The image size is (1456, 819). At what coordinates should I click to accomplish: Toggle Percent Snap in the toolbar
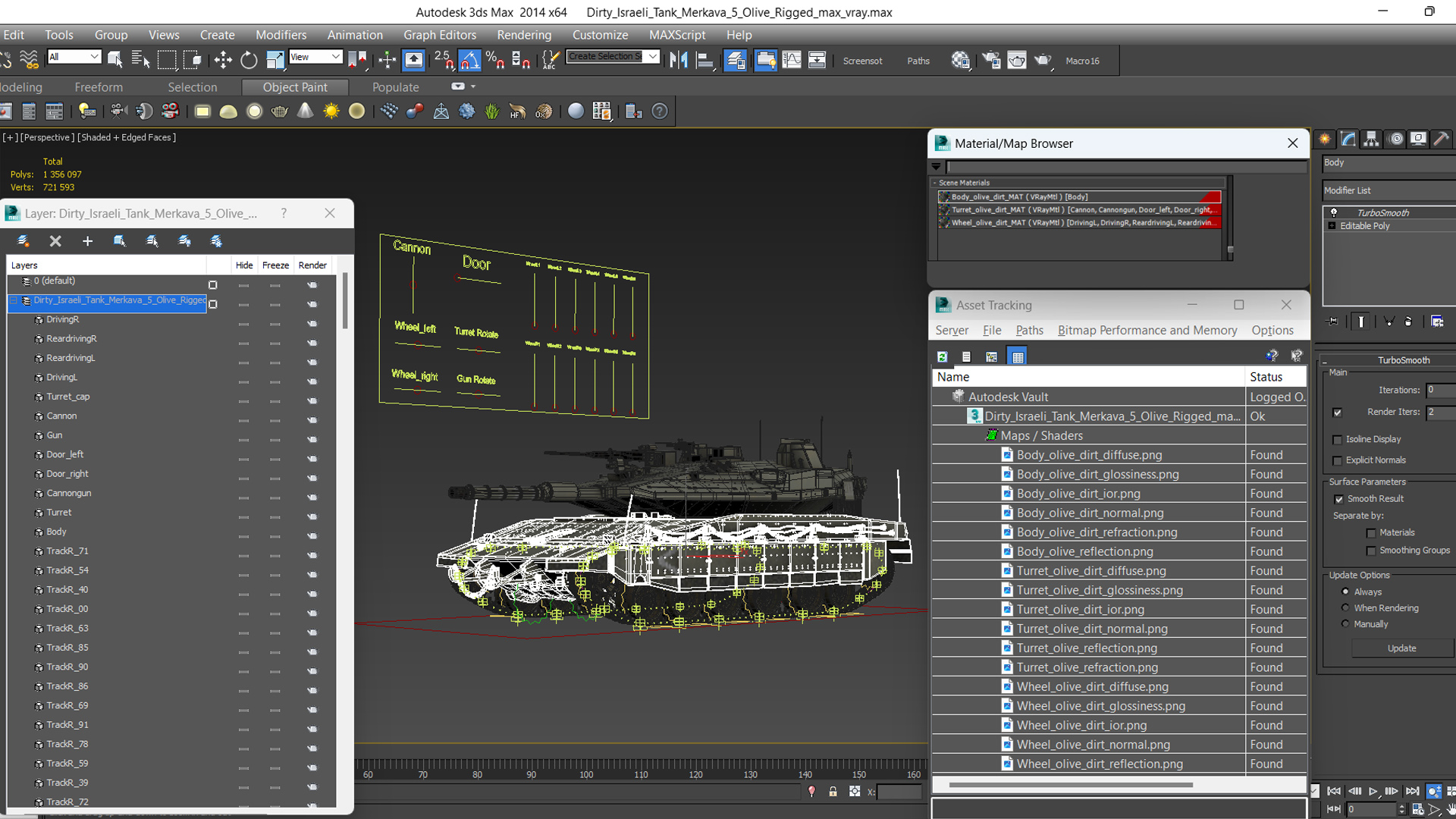pos(495,60)
